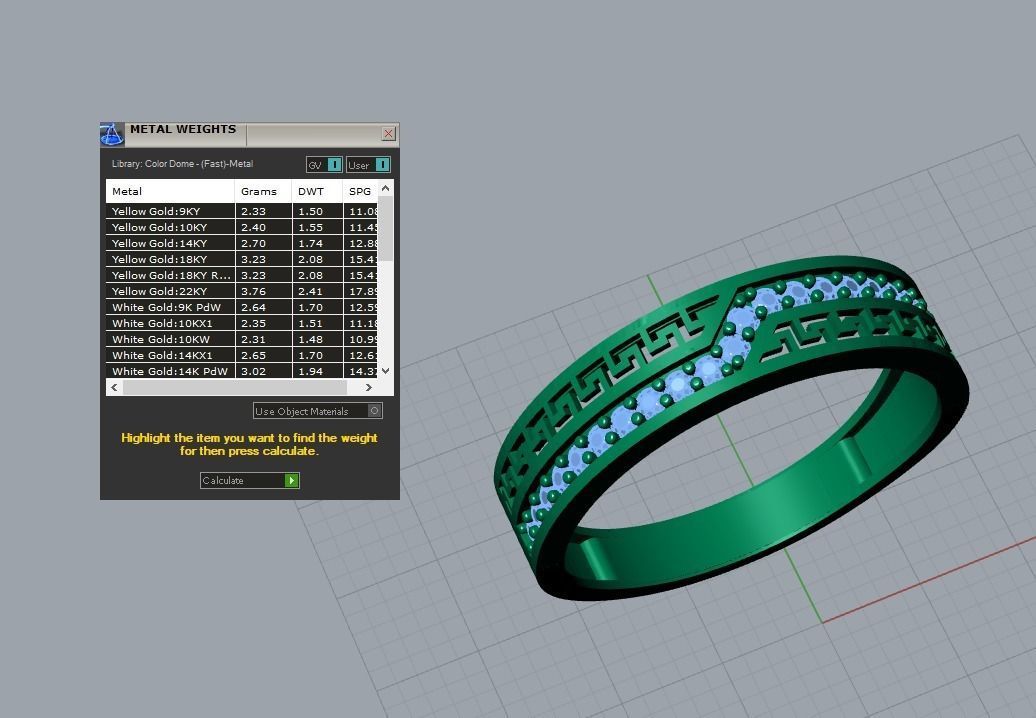
Task: Click the Library: Color Dome label
Action: (182, 164)
